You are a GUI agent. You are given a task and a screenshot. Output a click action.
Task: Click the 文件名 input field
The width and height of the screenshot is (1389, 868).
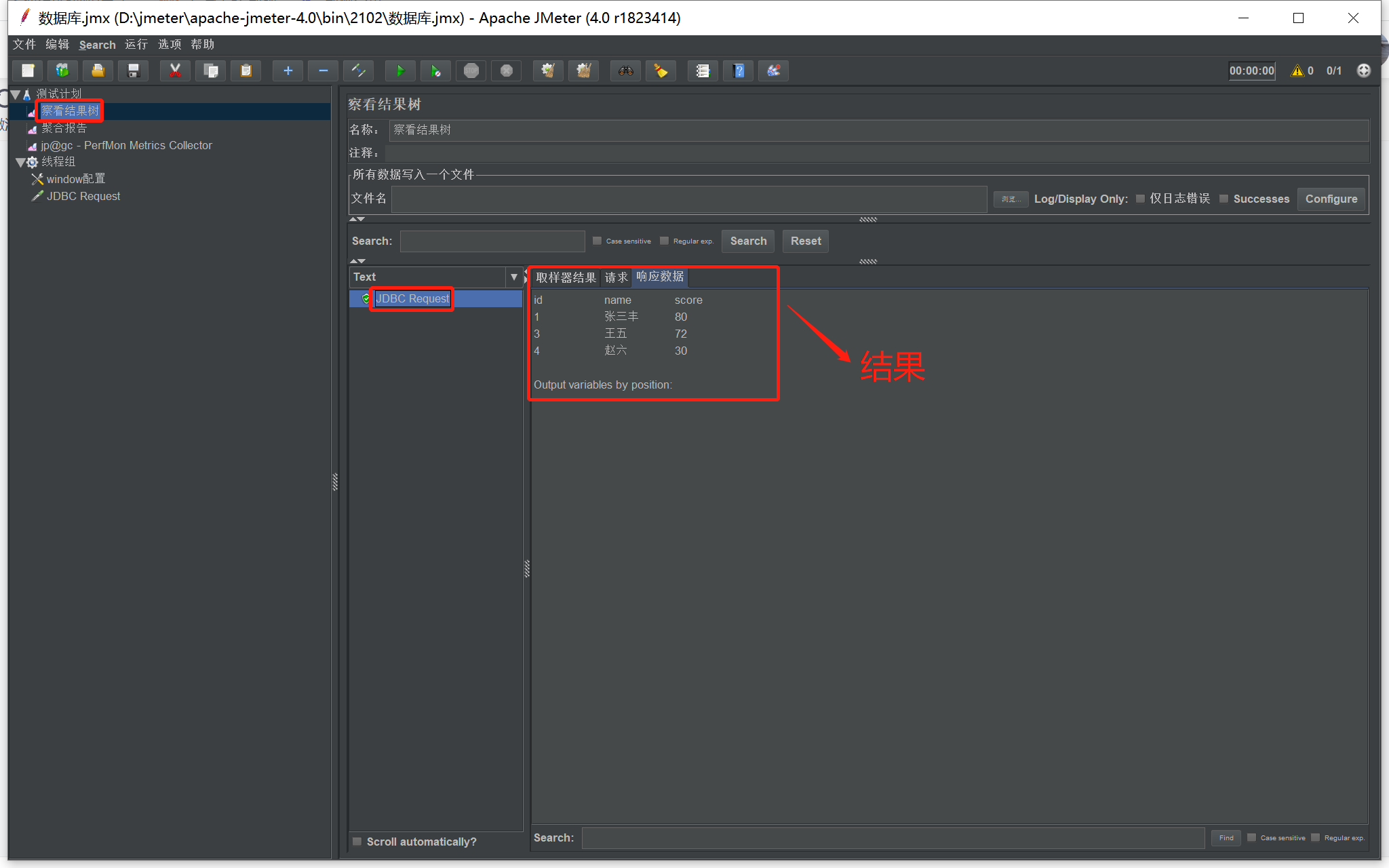[x=688, y=199]
